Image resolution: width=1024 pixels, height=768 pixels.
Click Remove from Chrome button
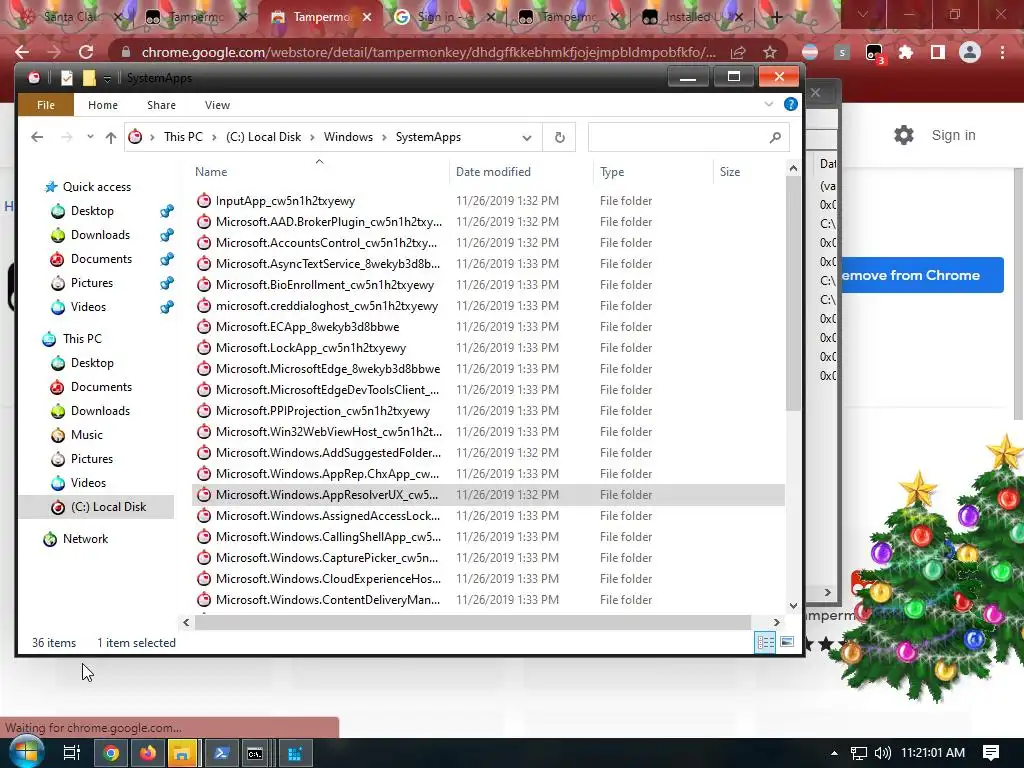[922, 276]
